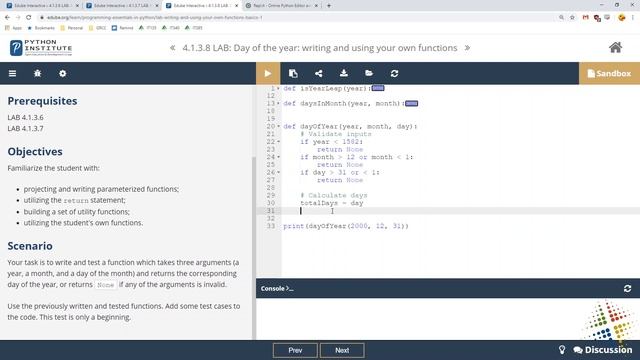Download the code using the download icon
This screenshot has height=360, width=640.
(344, 73)
